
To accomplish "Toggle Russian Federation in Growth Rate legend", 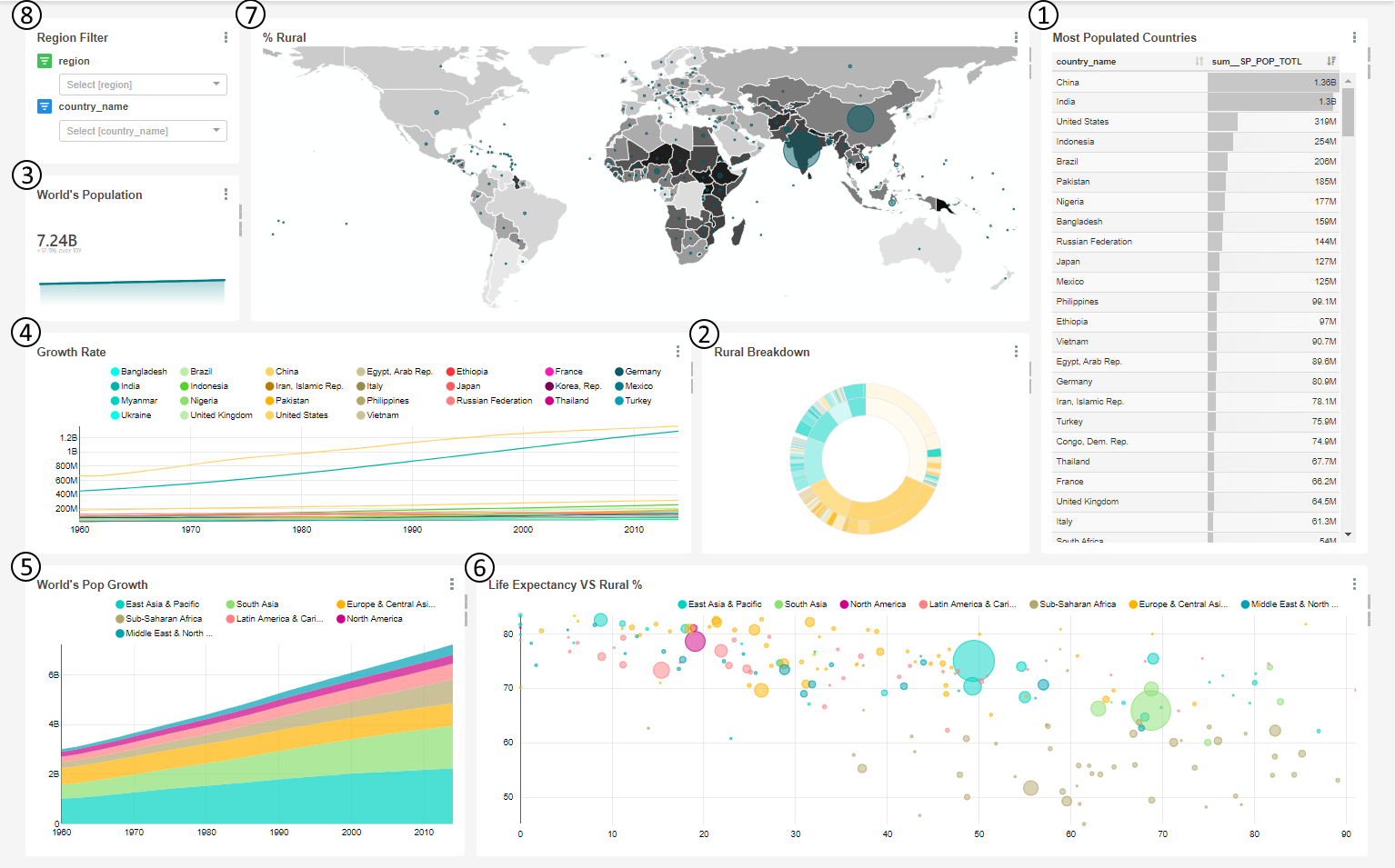I will (489, 401).
